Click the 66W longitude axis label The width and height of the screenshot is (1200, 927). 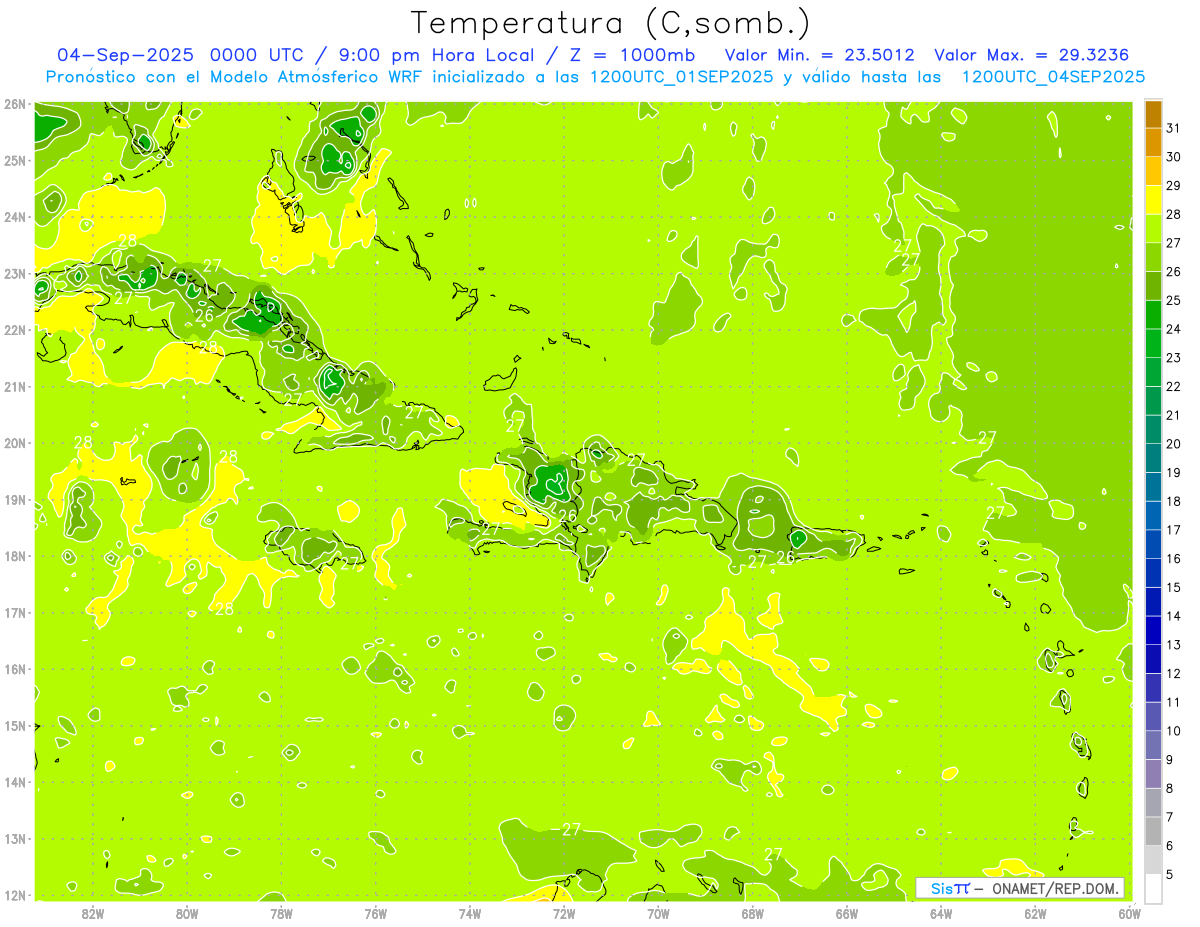847,913
